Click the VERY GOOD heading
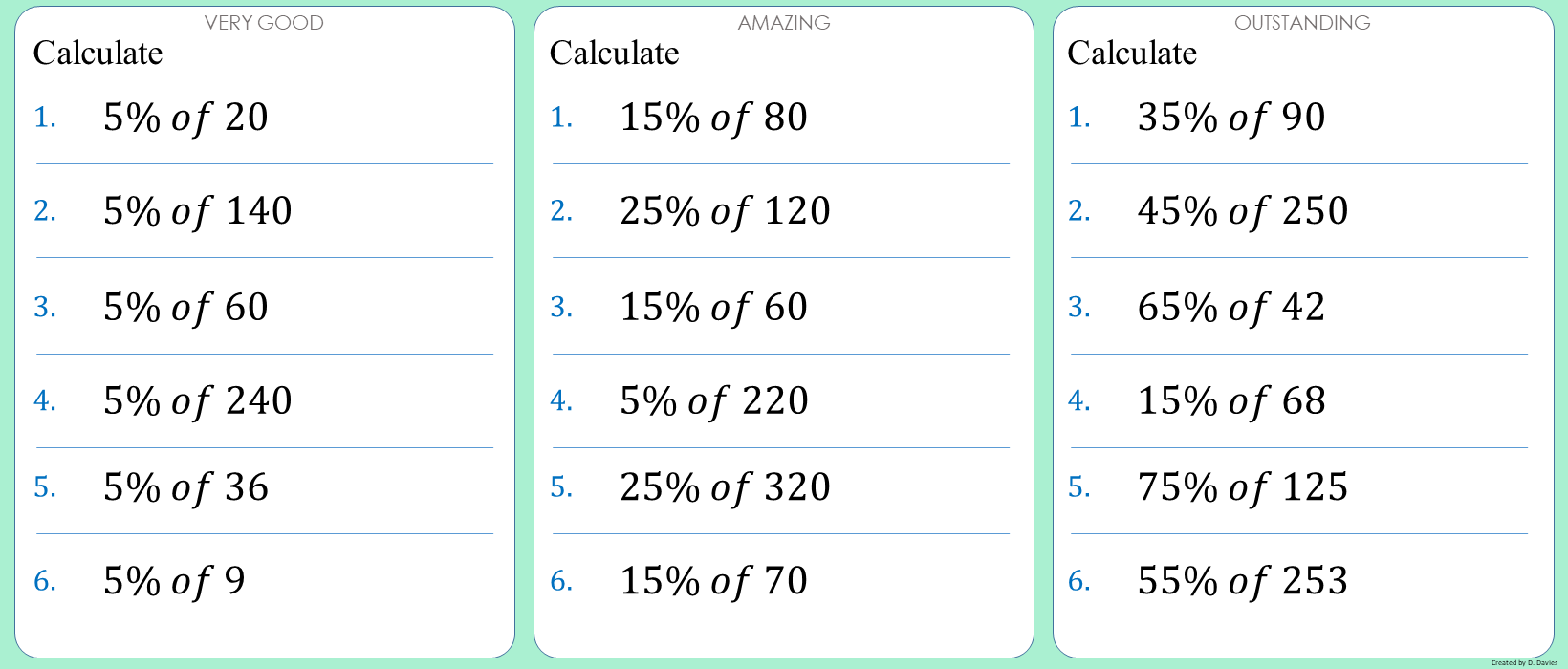Image resolution: width=1568 pixels, height=669 pixels. point(264,23)
